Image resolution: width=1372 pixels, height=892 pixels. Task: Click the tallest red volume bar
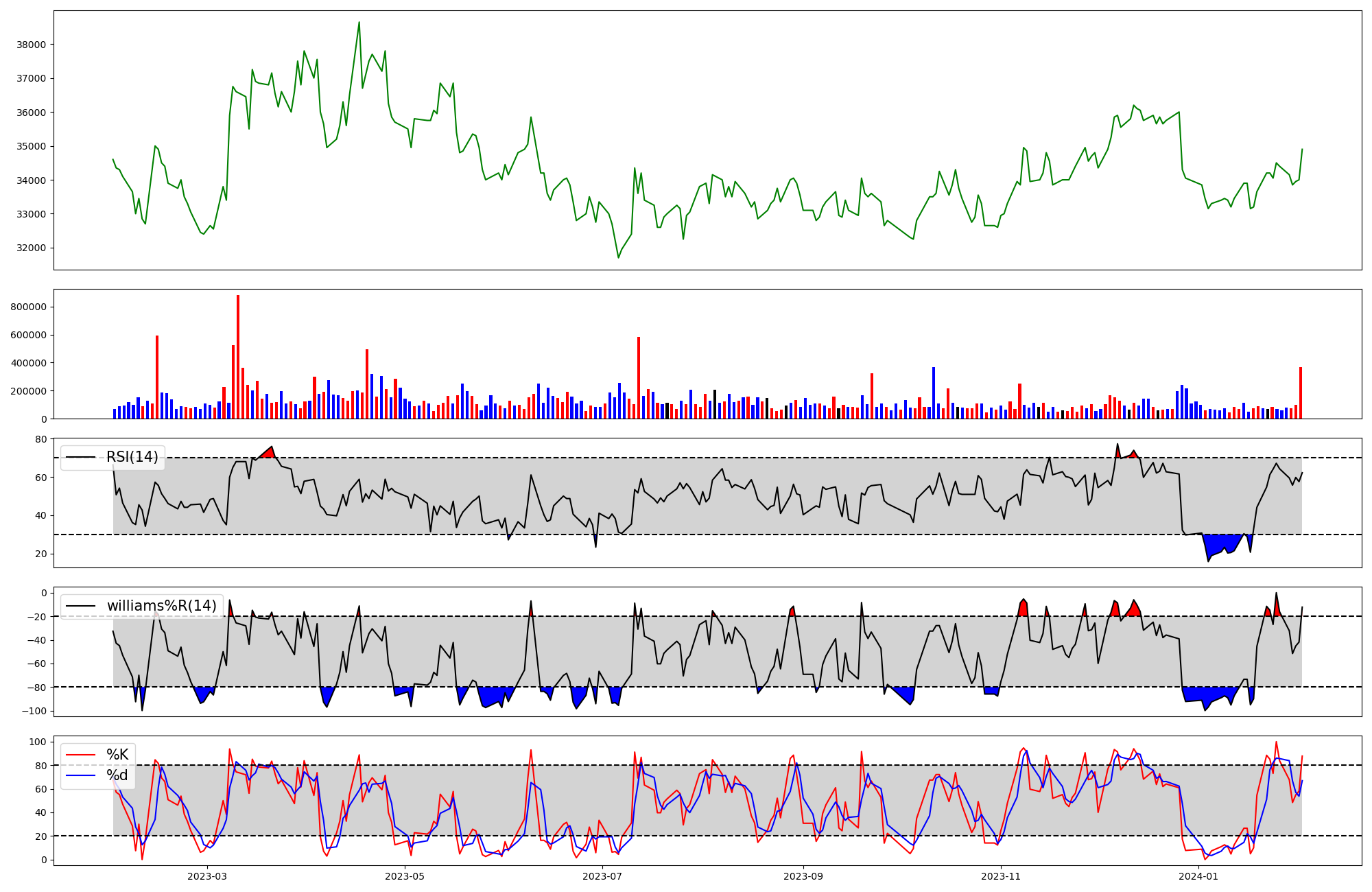coord(238,357)
